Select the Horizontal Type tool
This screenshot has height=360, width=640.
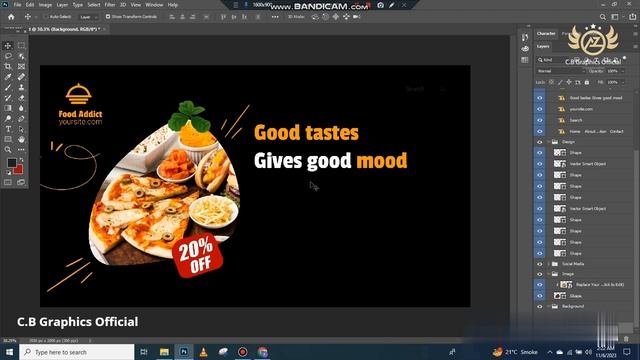pos(8,129)
